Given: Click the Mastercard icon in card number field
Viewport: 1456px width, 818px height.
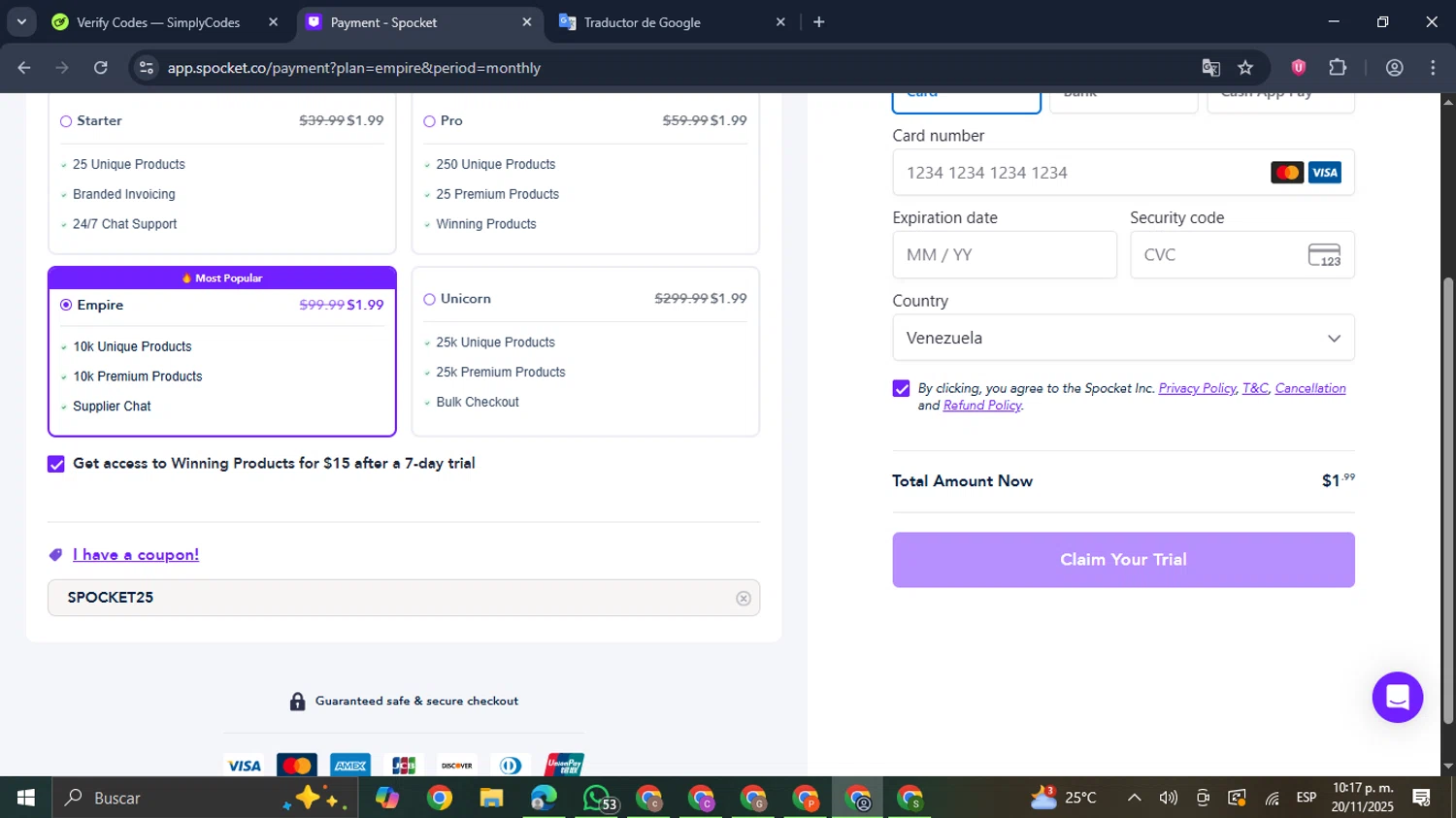Looking at the screenshot, I should pos(1287,173).
